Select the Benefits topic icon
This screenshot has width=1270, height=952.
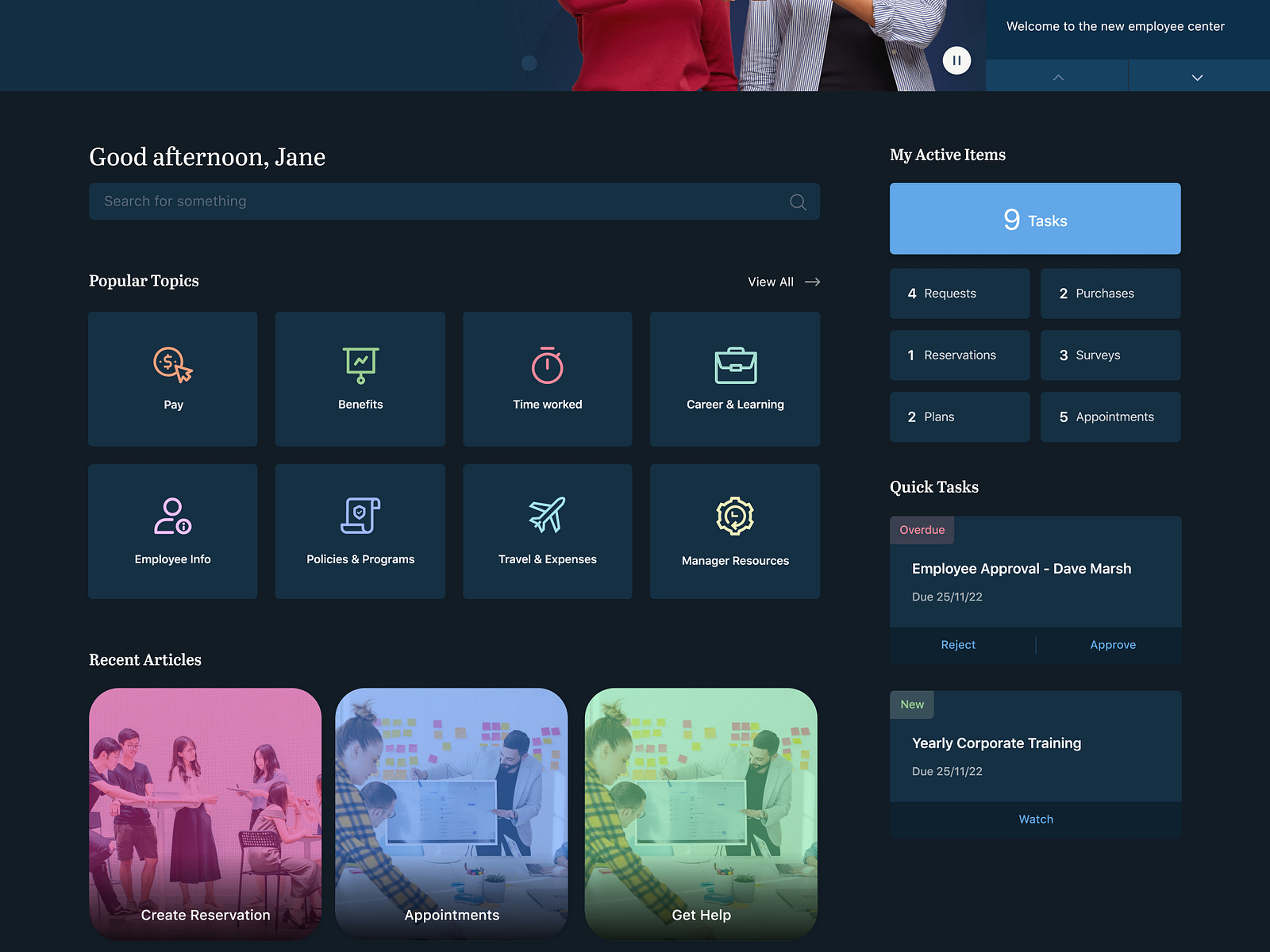360,365
